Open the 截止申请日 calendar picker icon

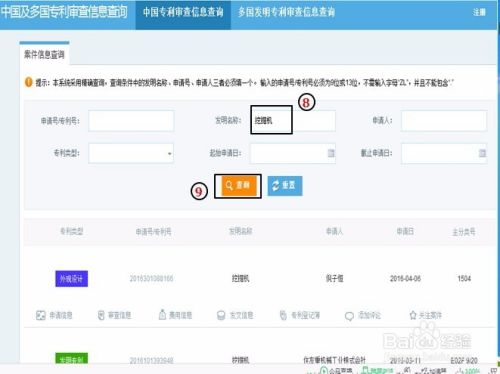click(482, 153)
